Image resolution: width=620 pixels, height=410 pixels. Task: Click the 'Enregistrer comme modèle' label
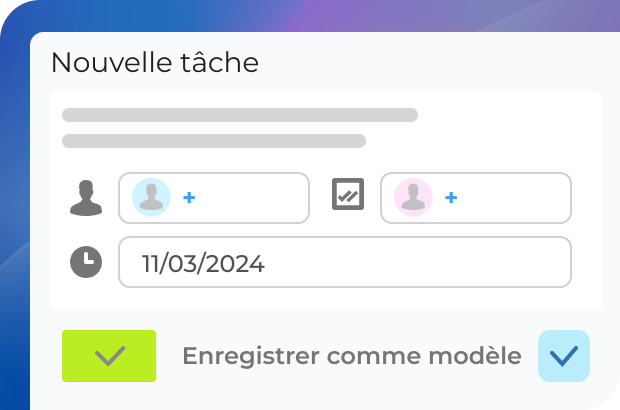(x=351, y=356)
